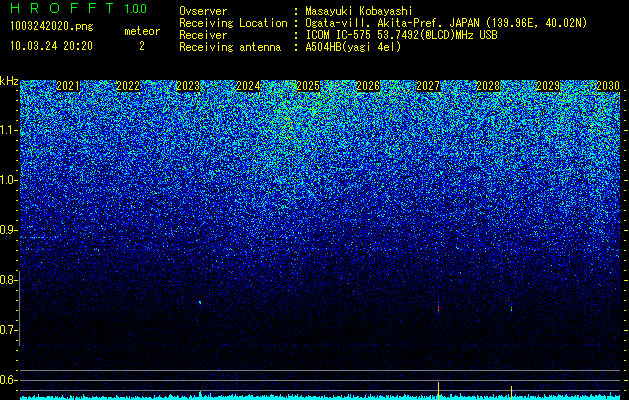Click the Receiver field label

click(x=203, y=35)
